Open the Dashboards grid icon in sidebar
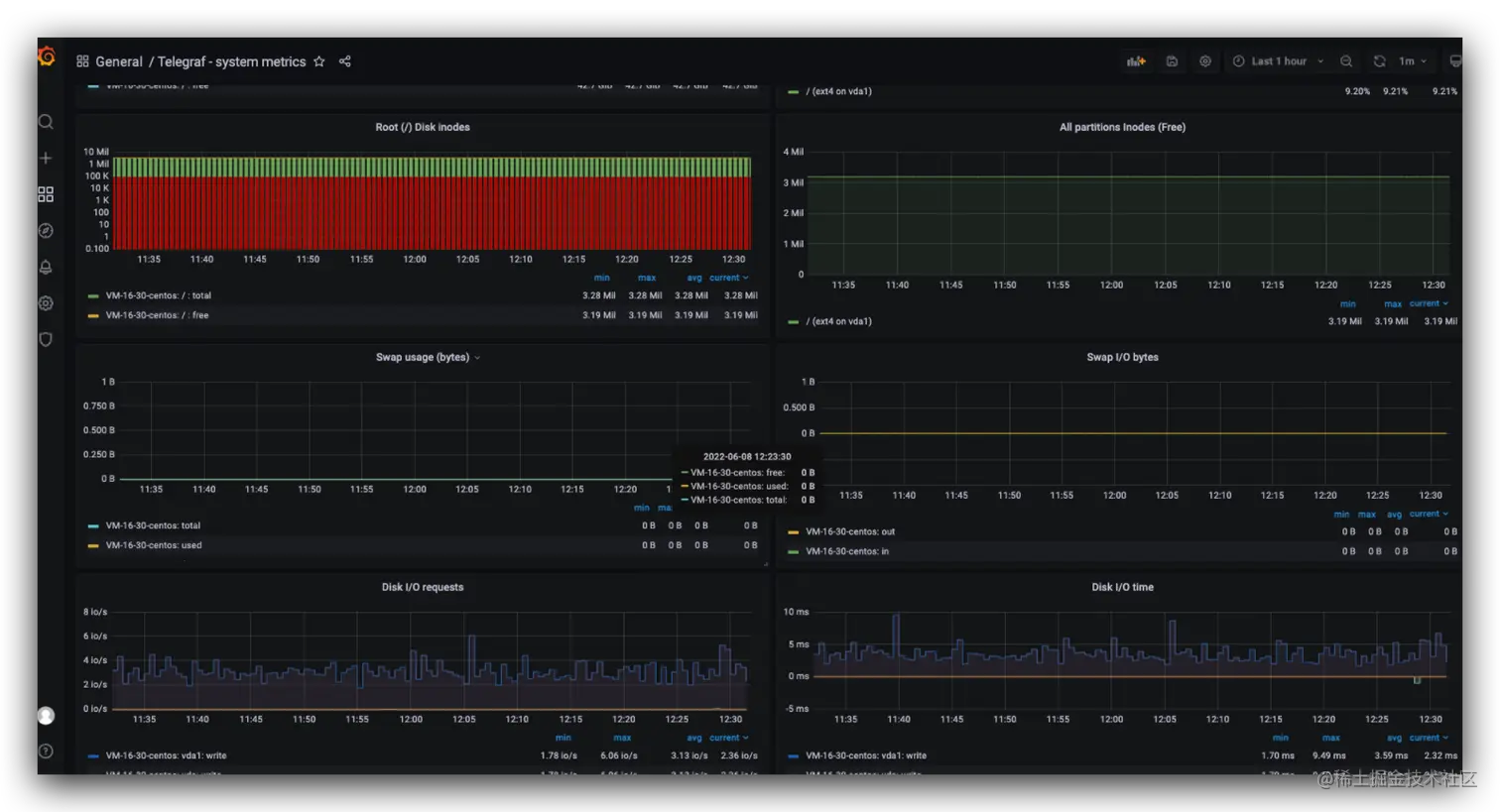 point(46,194)
